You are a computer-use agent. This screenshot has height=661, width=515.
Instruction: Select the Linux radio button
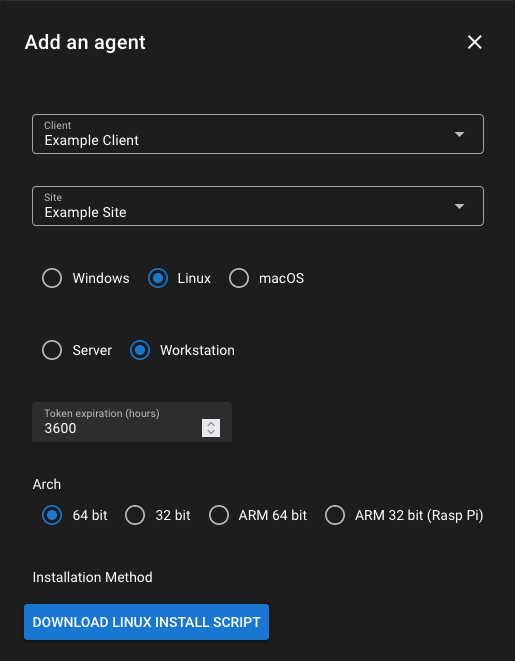pos(158,278)
